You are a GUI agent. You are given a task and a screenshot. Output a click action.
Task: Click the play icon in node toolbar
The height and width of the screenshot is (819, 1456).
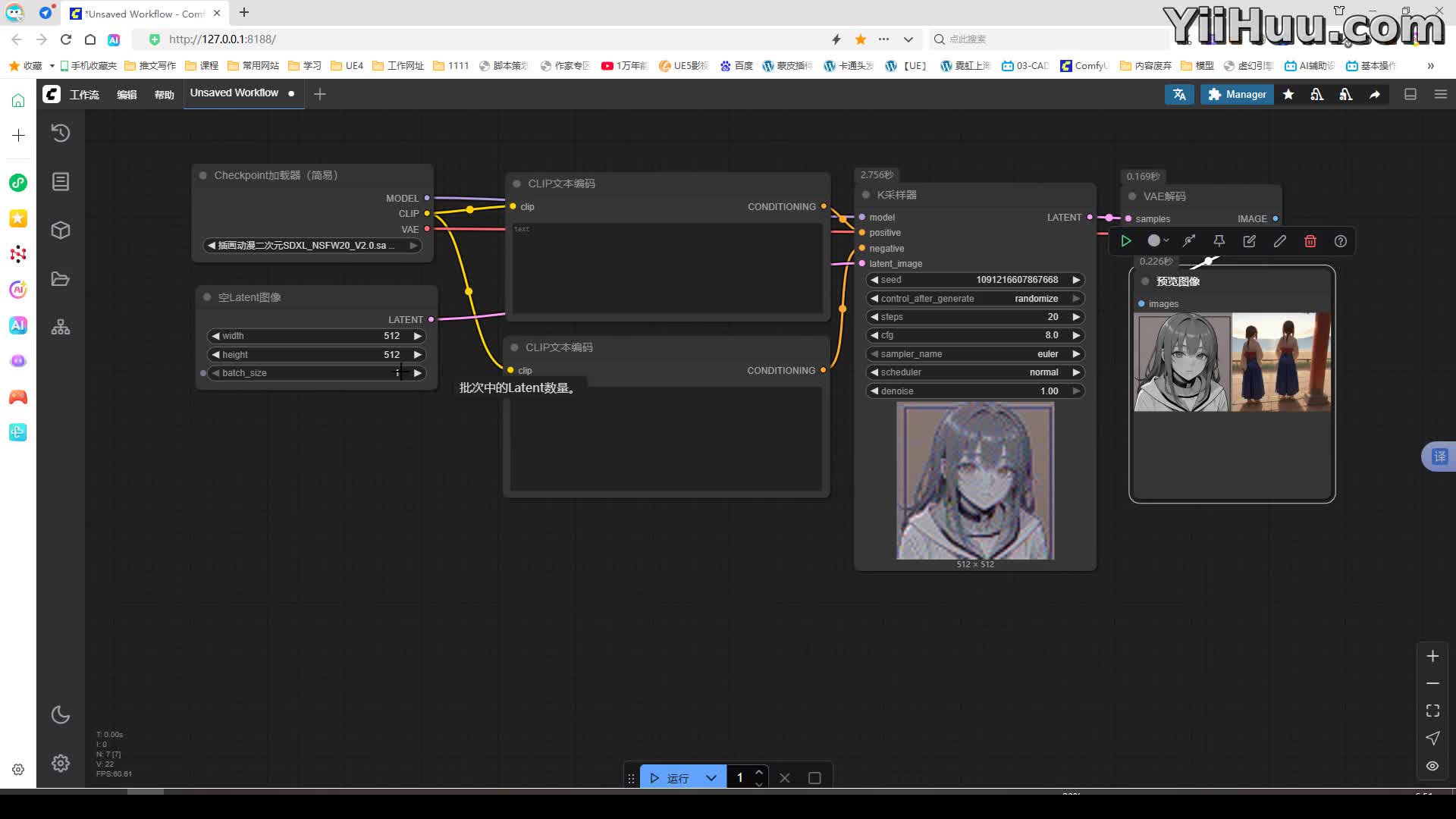(1126, 241)
